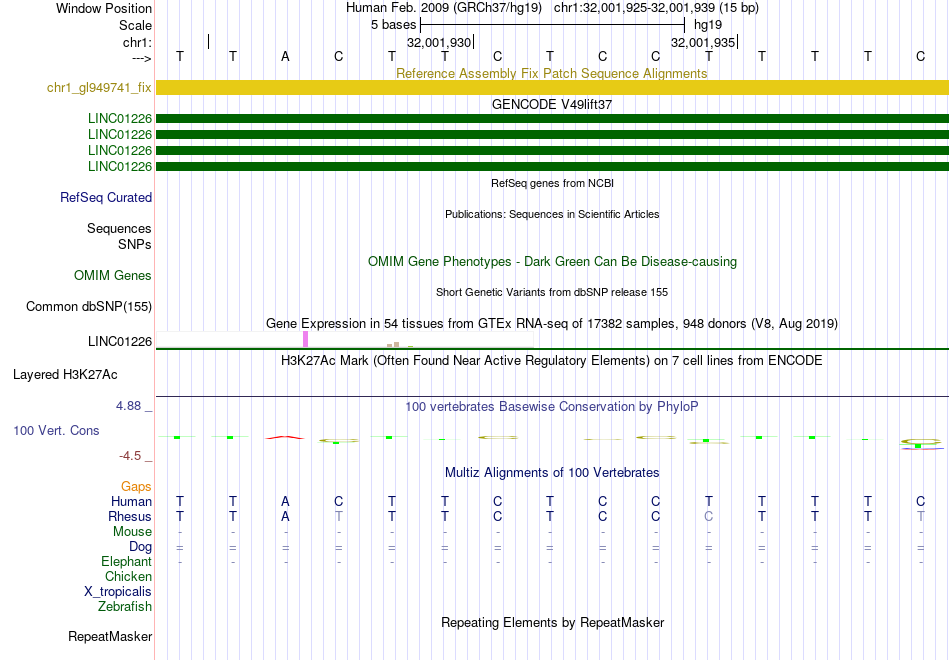Click the Window Position label
950x660 pixels.
click(104, 8)
